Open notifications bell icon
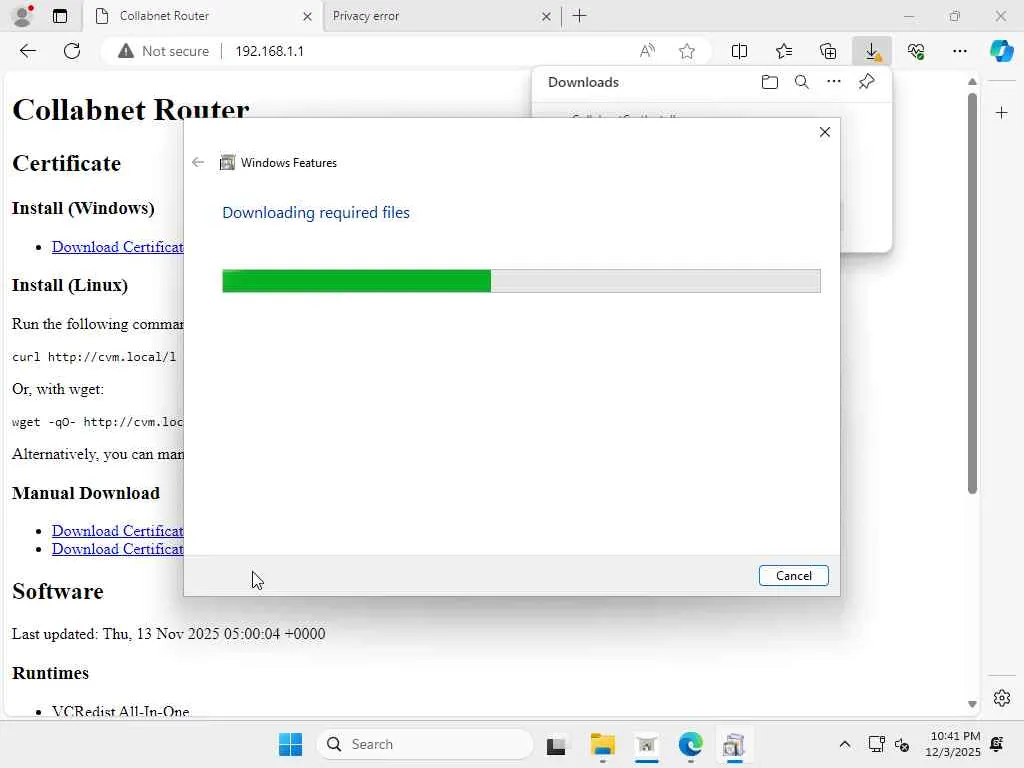The height and width of the screenshot is (768, 1024). (x=997, y=744)
